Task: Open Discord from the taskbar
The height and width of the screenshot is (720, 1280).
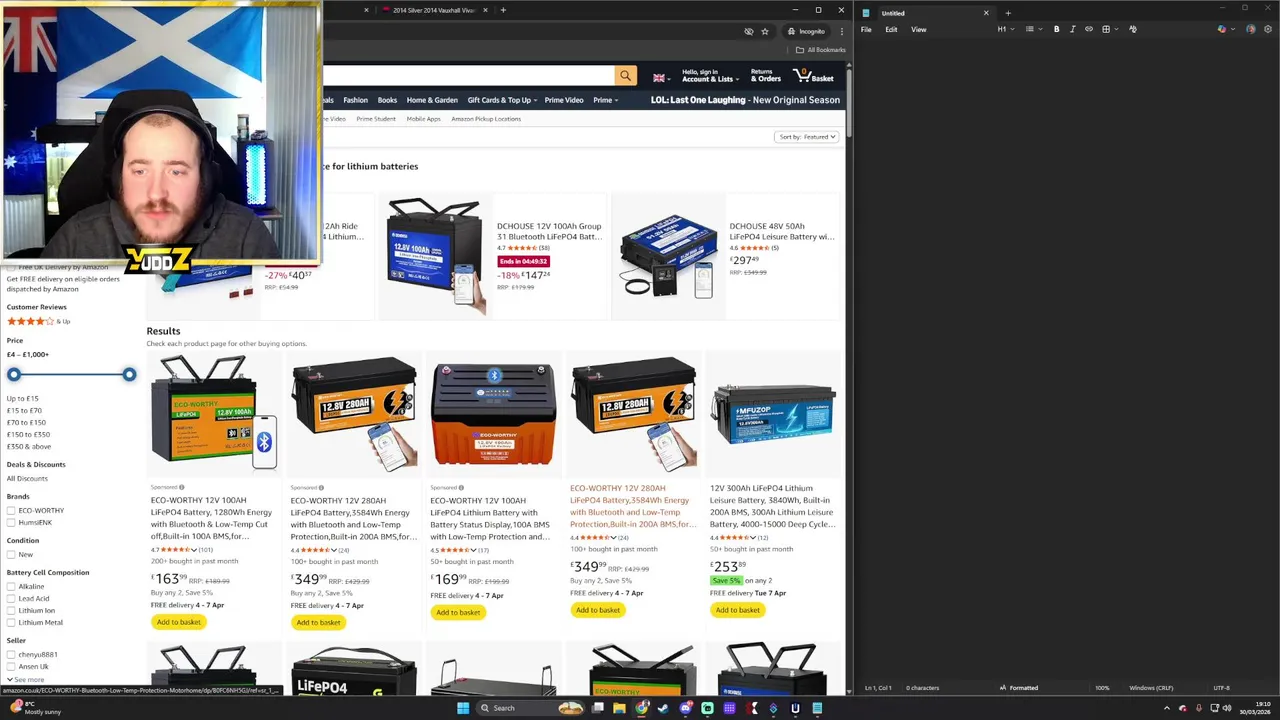Action: click(x=685, y=708)
